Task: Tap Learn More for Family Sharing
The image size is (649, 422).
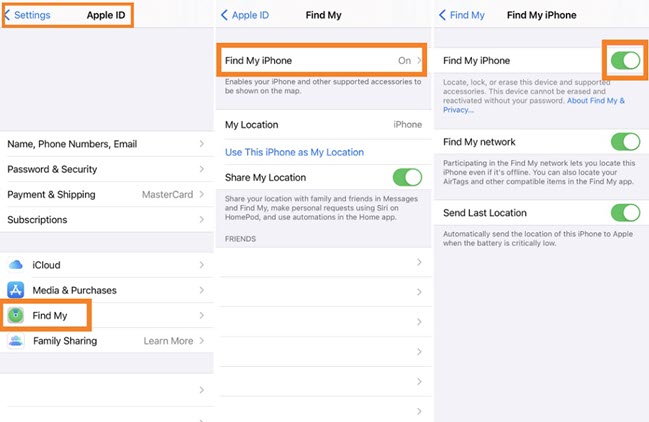Action: [168, 341]
